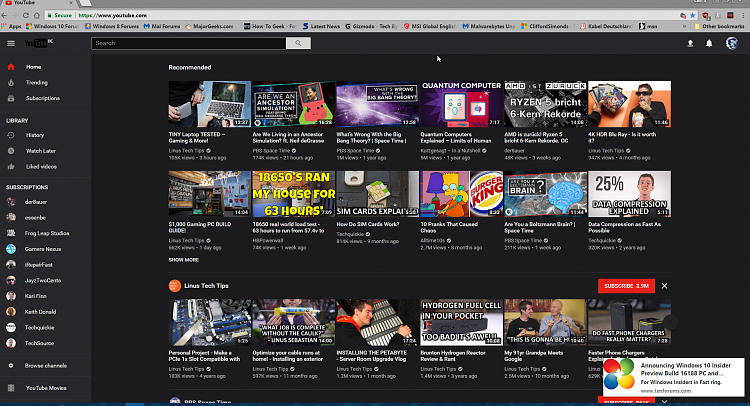Open Hydrogen Fuel Cell video thumbnail
Viewport: 750px width, 406px height.
point(462,322)
